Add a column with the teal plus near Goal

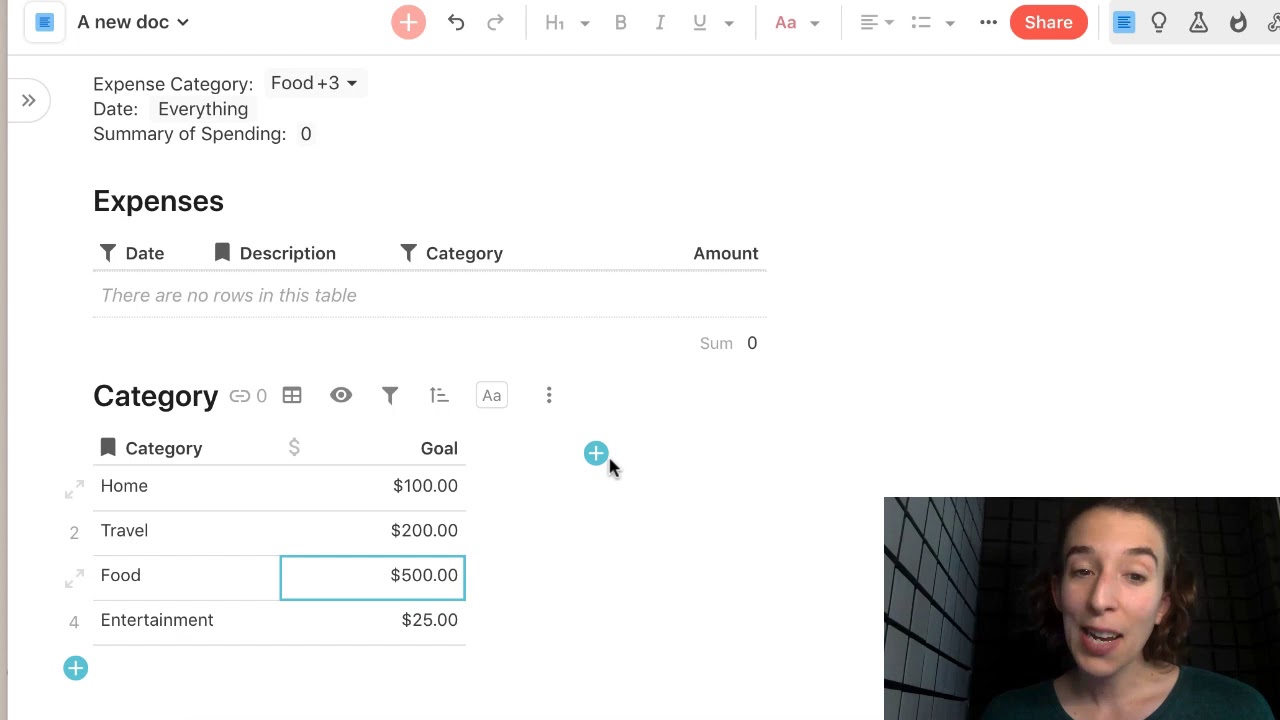pyautogui.click(x=596, y=454)
